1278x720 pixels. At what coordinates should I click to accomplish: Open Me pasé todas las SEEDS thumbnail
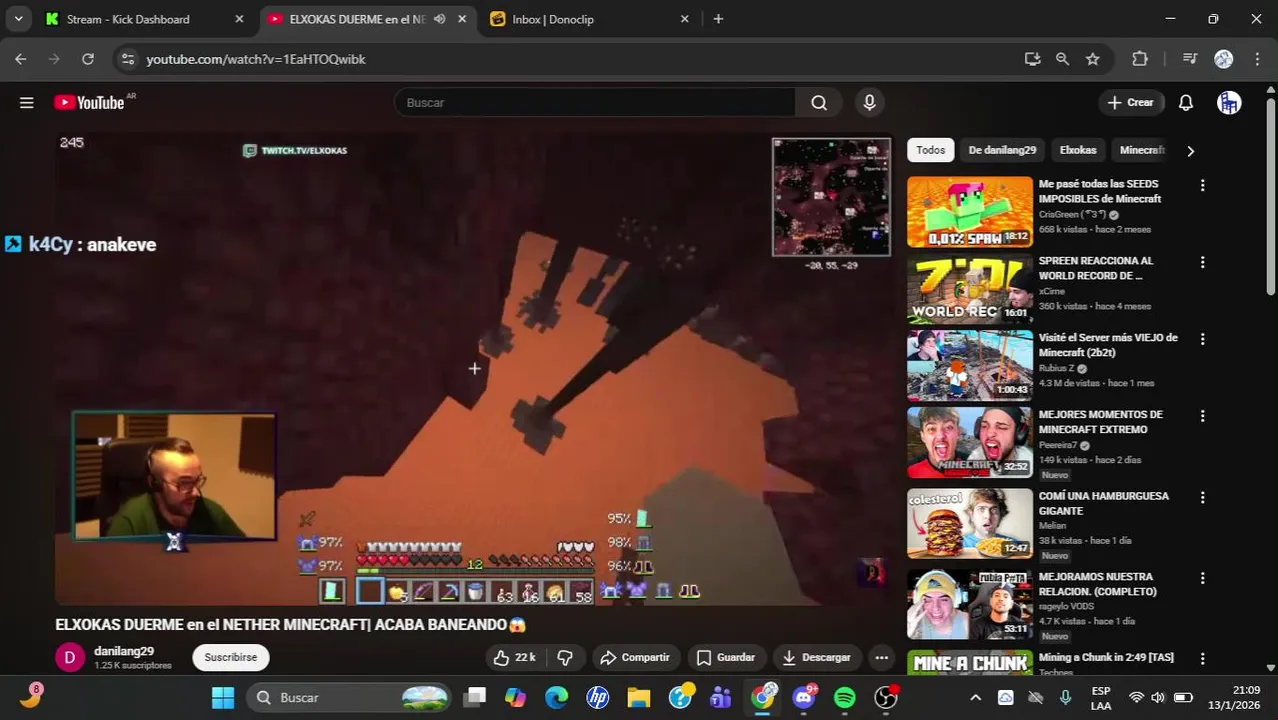[x=970, y=212]
